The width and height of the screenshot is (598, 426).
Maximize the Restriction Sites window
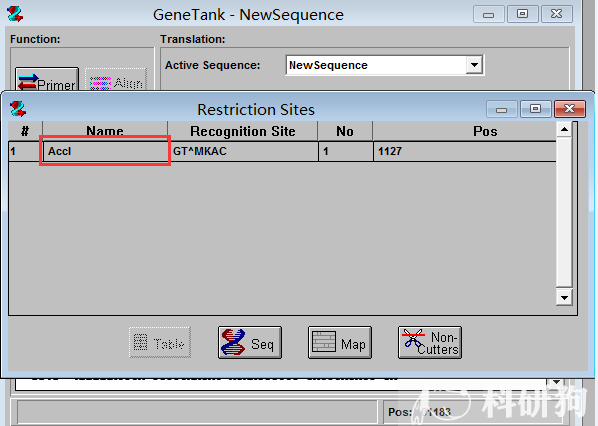(x=535, y=109)
